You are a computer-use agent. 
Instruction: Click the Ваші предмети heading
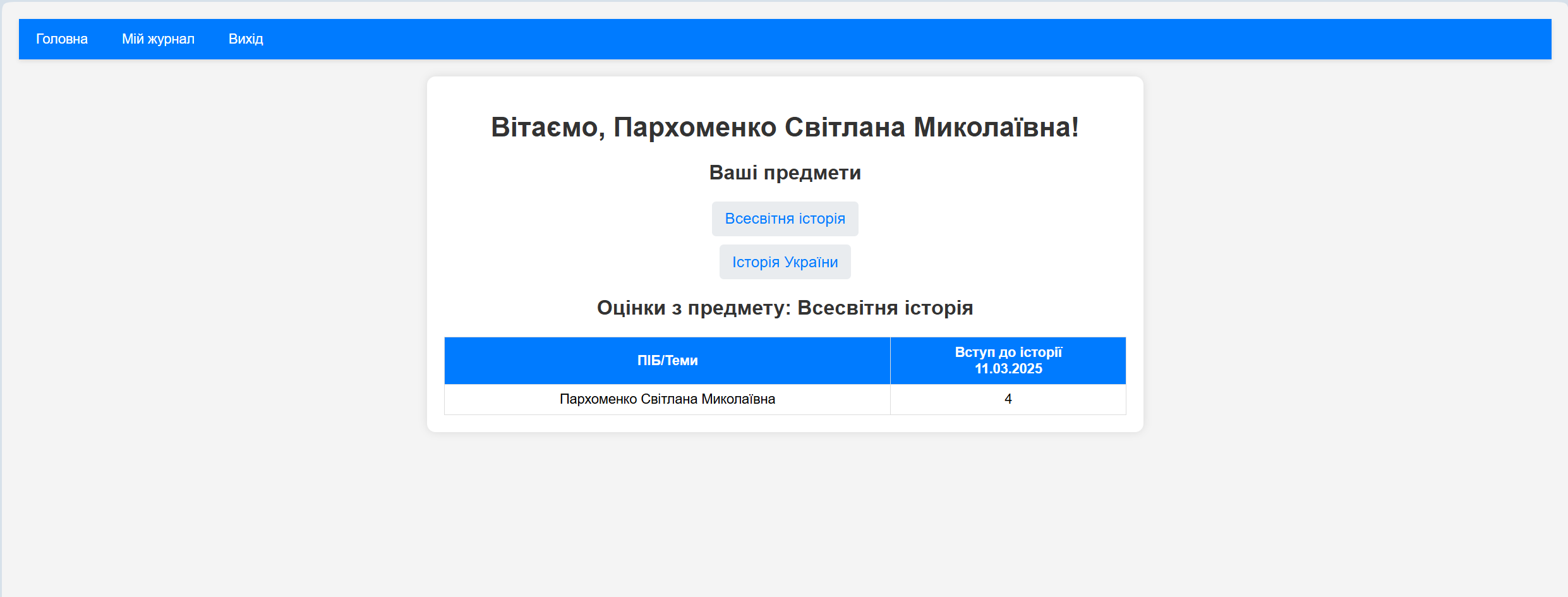(785, 172)
